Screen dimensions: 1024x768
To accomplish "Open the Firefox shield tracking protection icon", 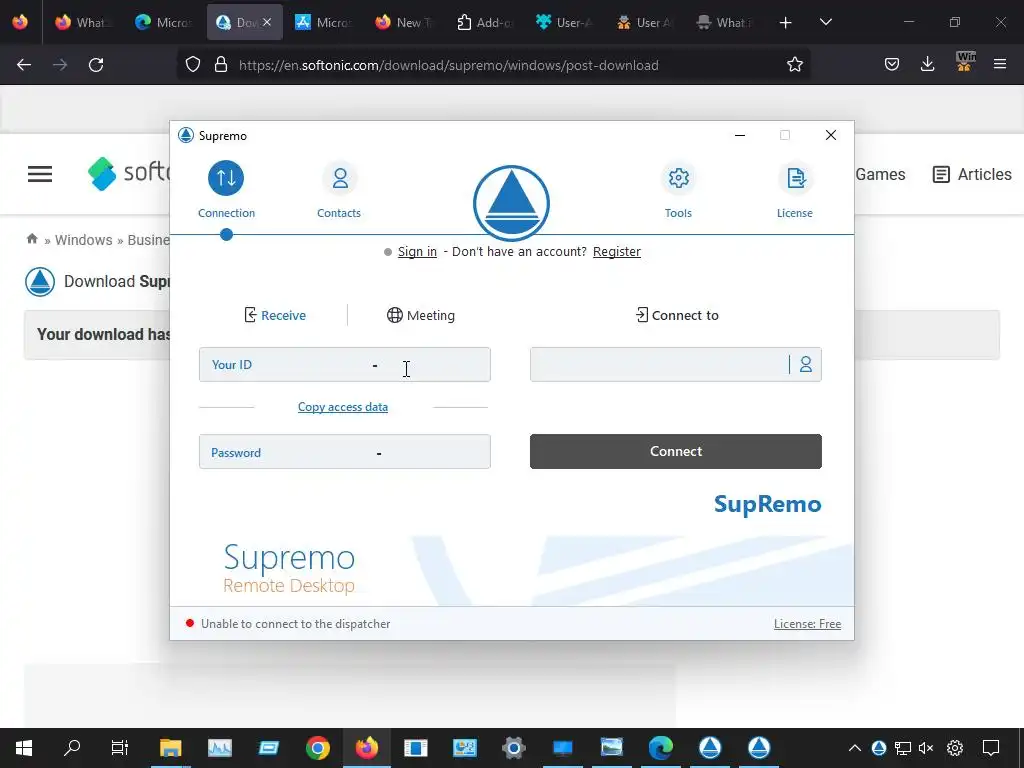I will click(x=193, y=65).
